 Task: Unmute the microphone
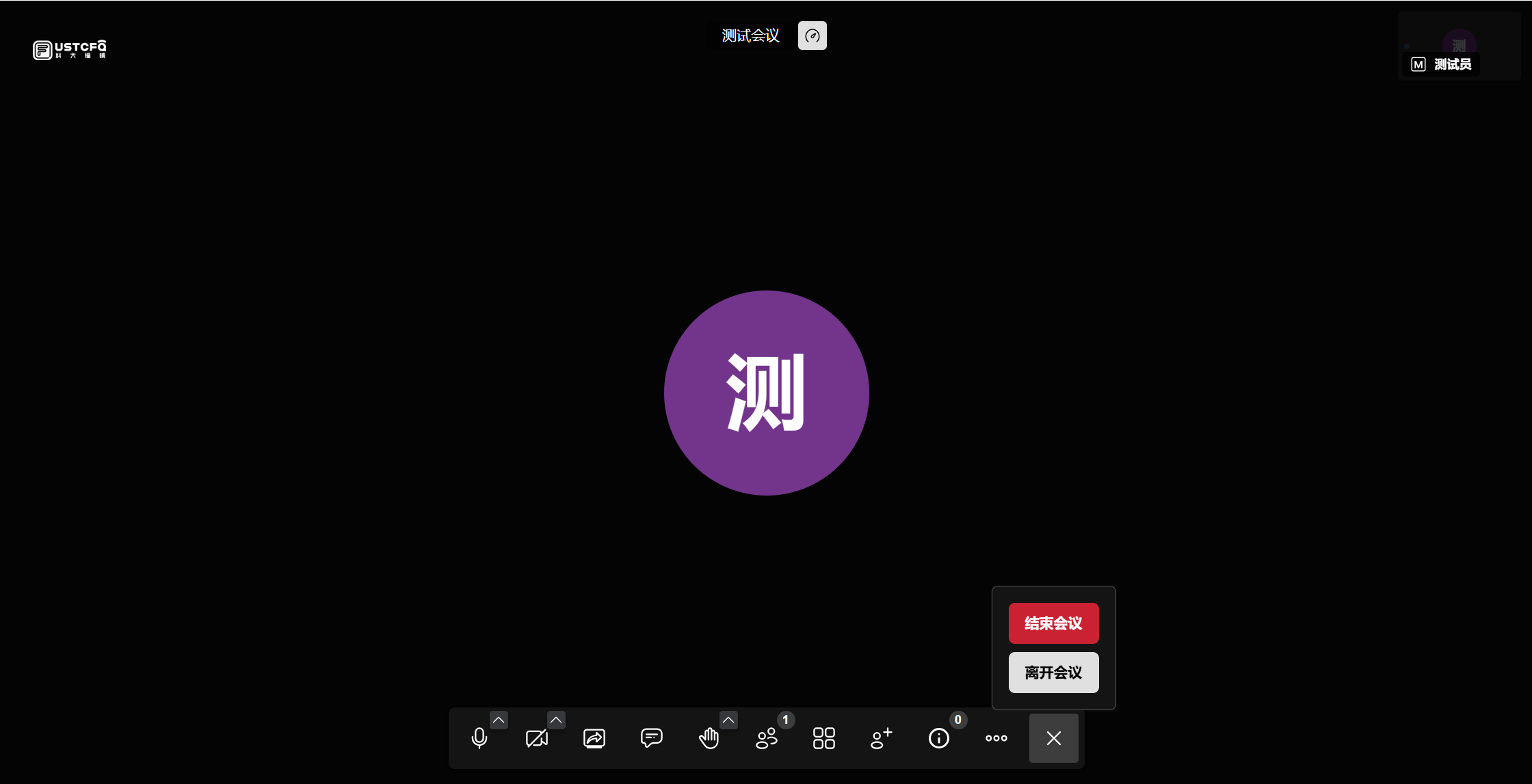479,738
